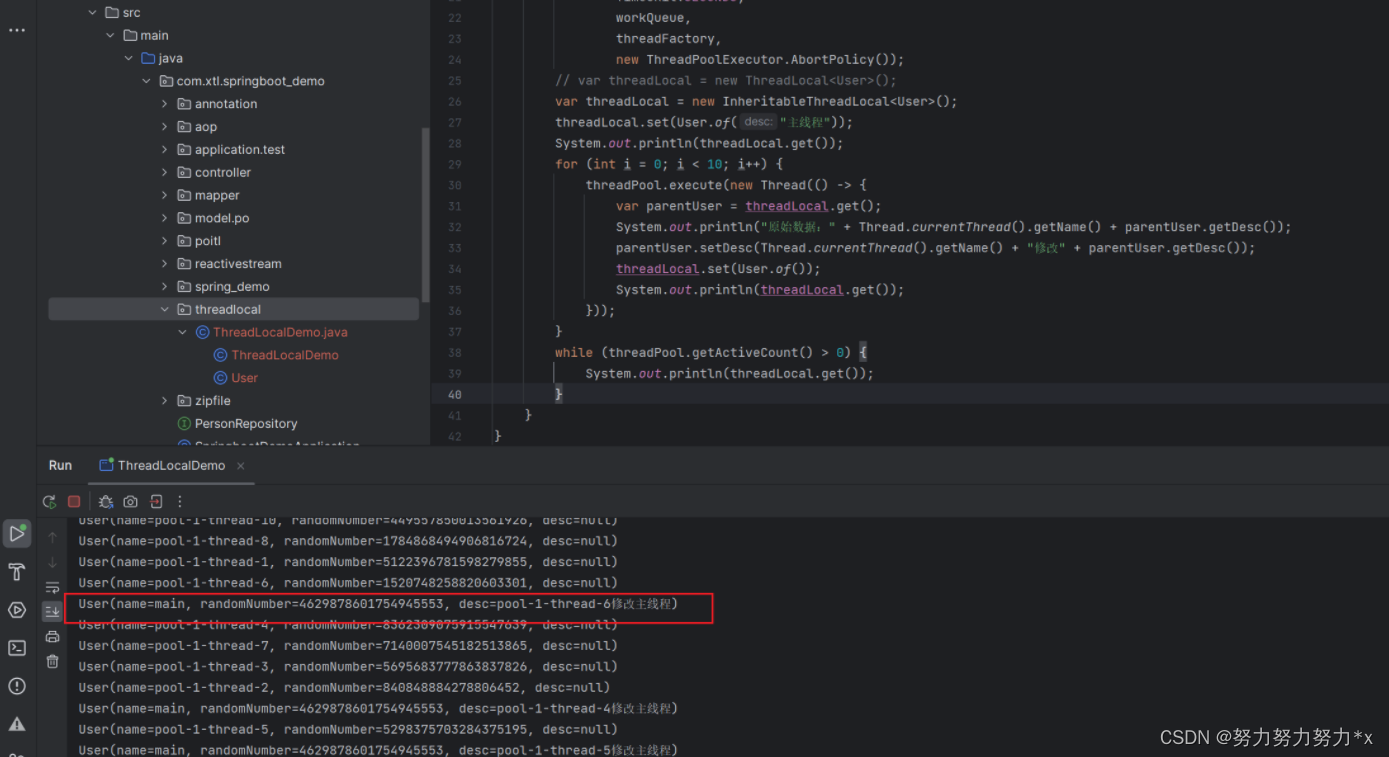The image size is (1389, 757).
Task: Collapse the threadlocal package
Action: (x=165, y=310)
